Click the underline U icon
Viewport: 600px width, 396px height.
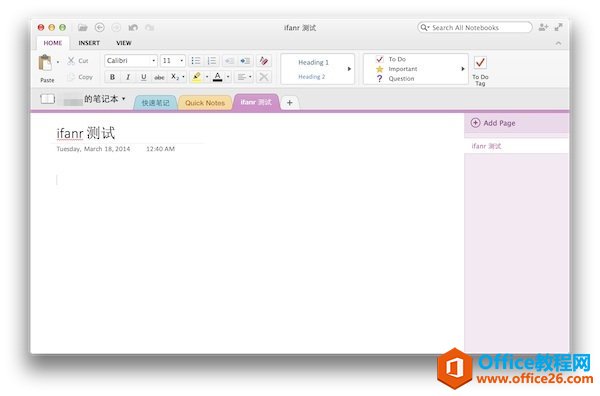(x=143, y=77)
